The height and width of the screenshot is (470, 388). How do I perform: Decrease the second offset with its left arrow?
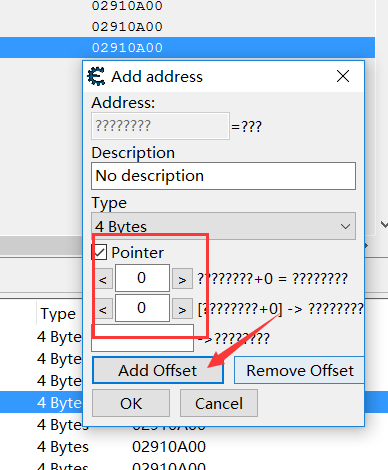[103, 309]
